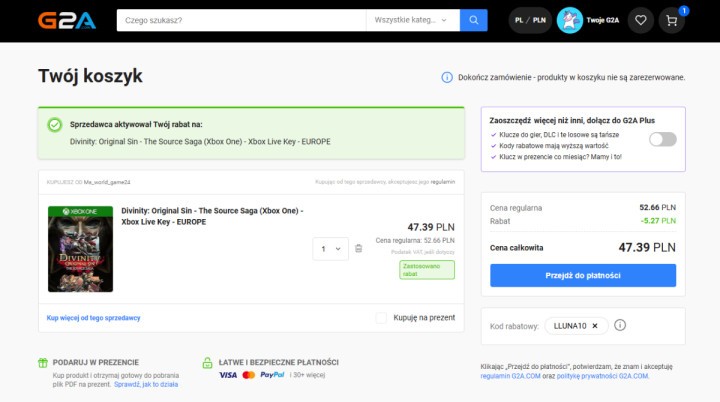Toggle the G2A Plus switch

pyautogui.click(x=663, y=139)
